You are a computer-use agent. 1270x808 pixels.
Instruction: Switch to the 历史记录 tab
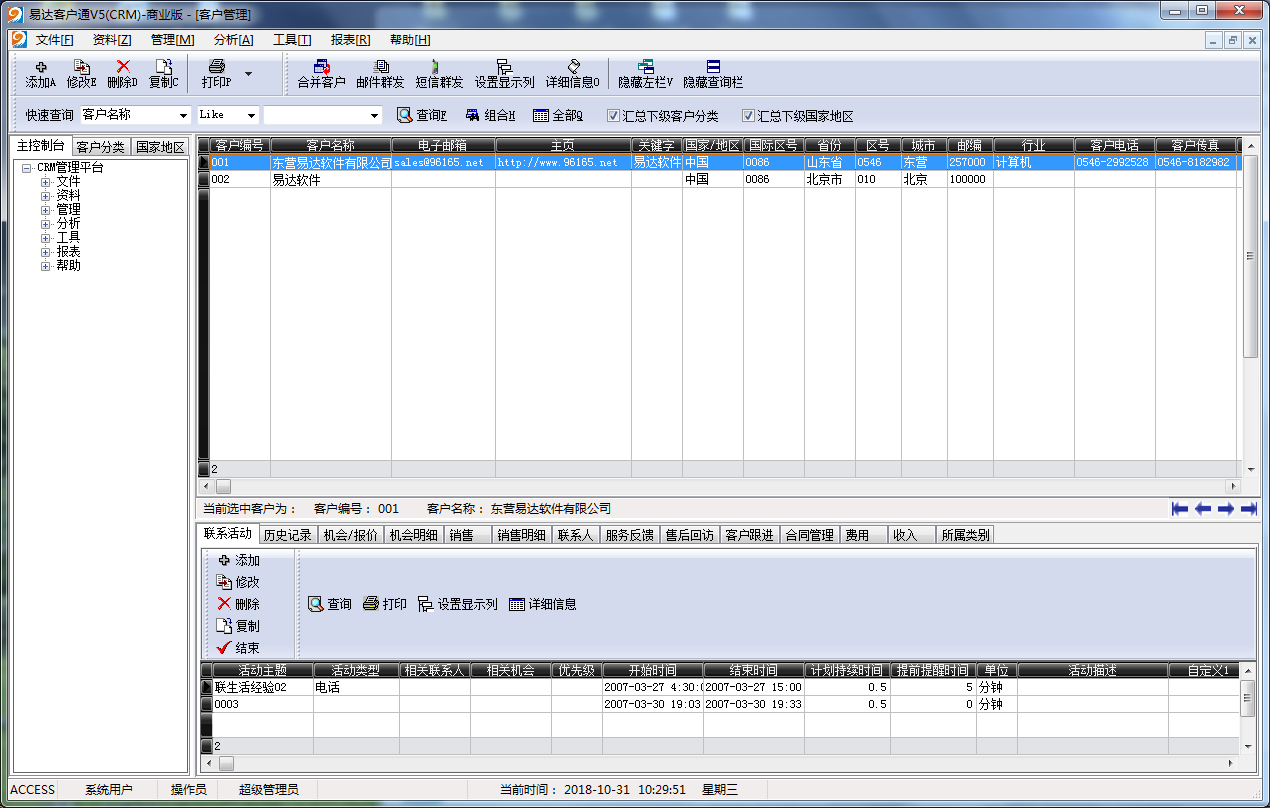click(288, 536)
